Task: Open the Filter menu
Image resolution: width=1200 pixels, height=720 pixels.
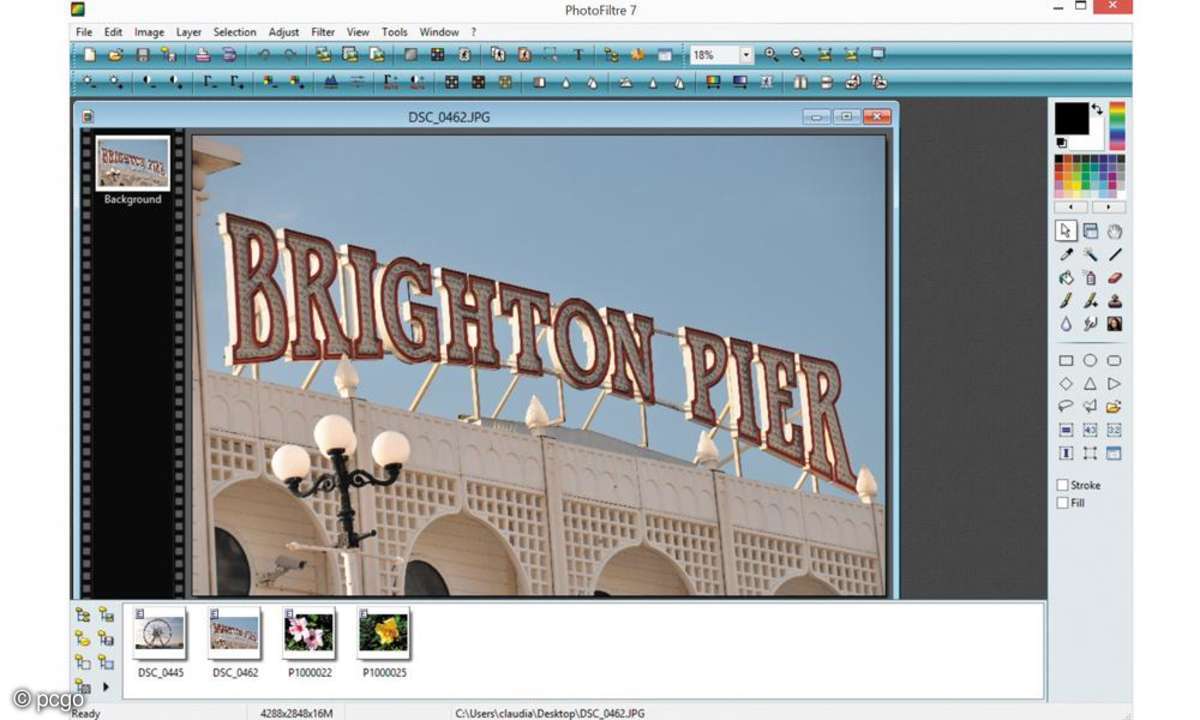Action: tap(323, 32)
